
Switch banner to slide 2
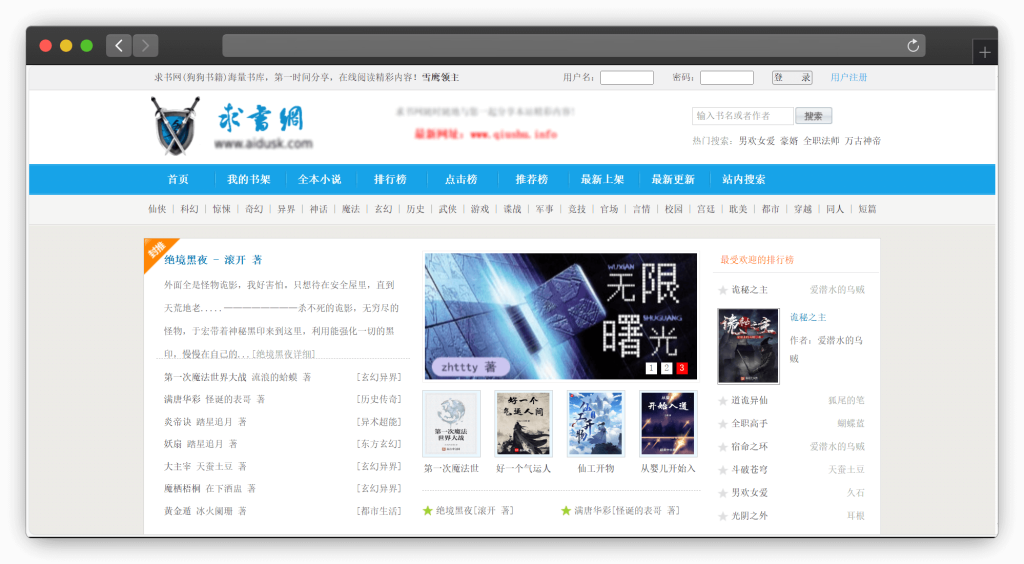(666, 368)
